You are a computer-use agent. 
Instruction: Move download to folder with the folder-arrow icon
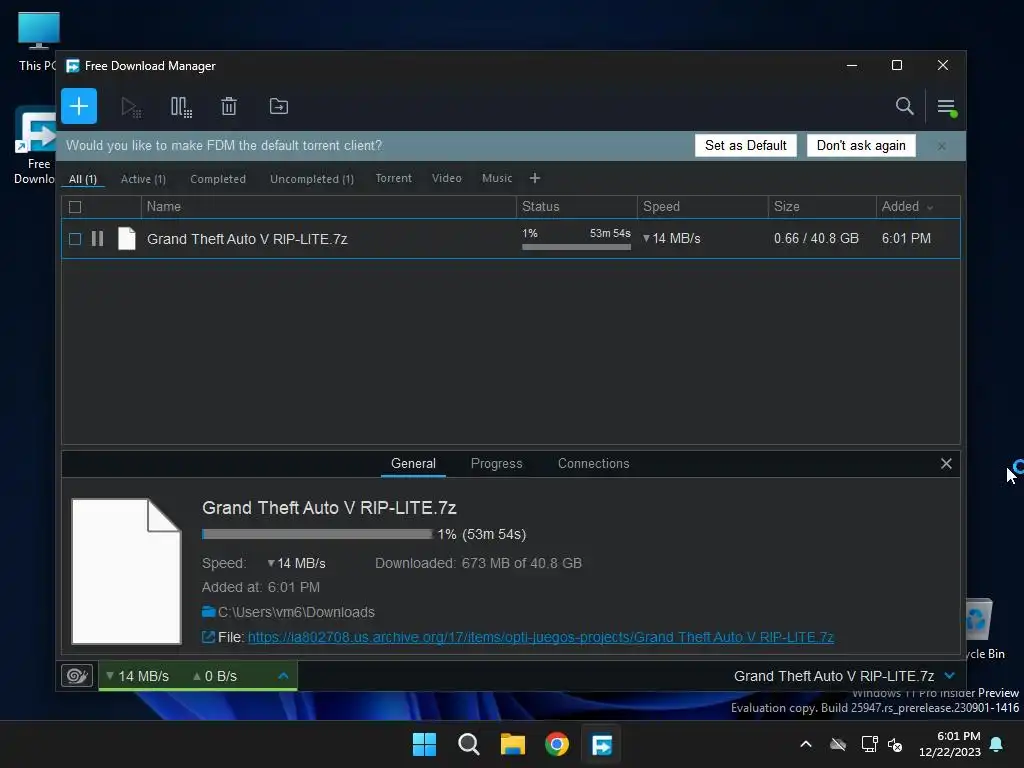pyautogui.click(x=279, y=106)
